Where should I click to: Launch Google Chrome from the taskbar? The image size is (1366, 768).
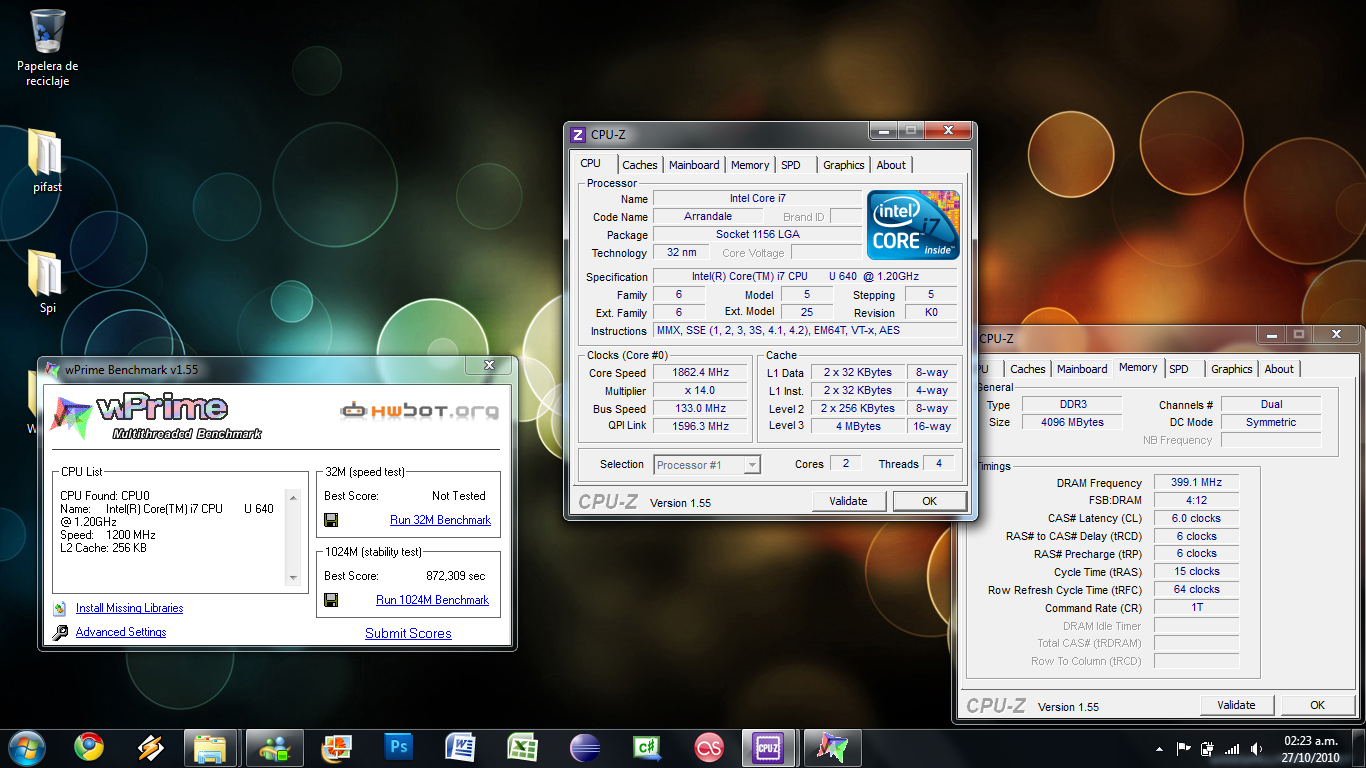click(x=89, y=747)
